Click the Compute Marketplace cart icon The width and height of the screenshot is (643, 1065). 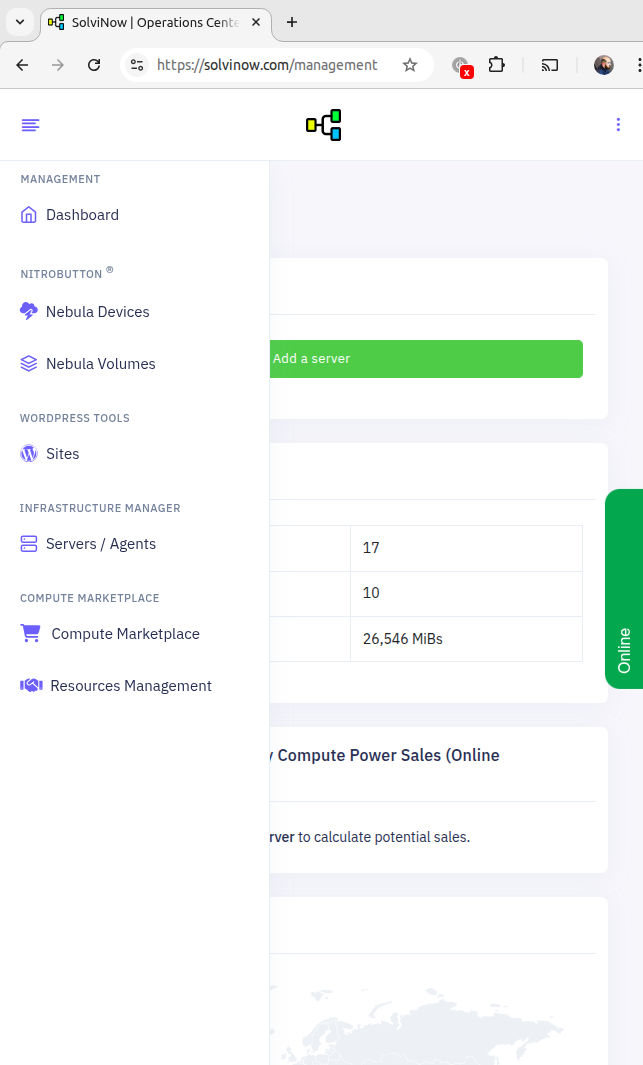tap(30, 633)
